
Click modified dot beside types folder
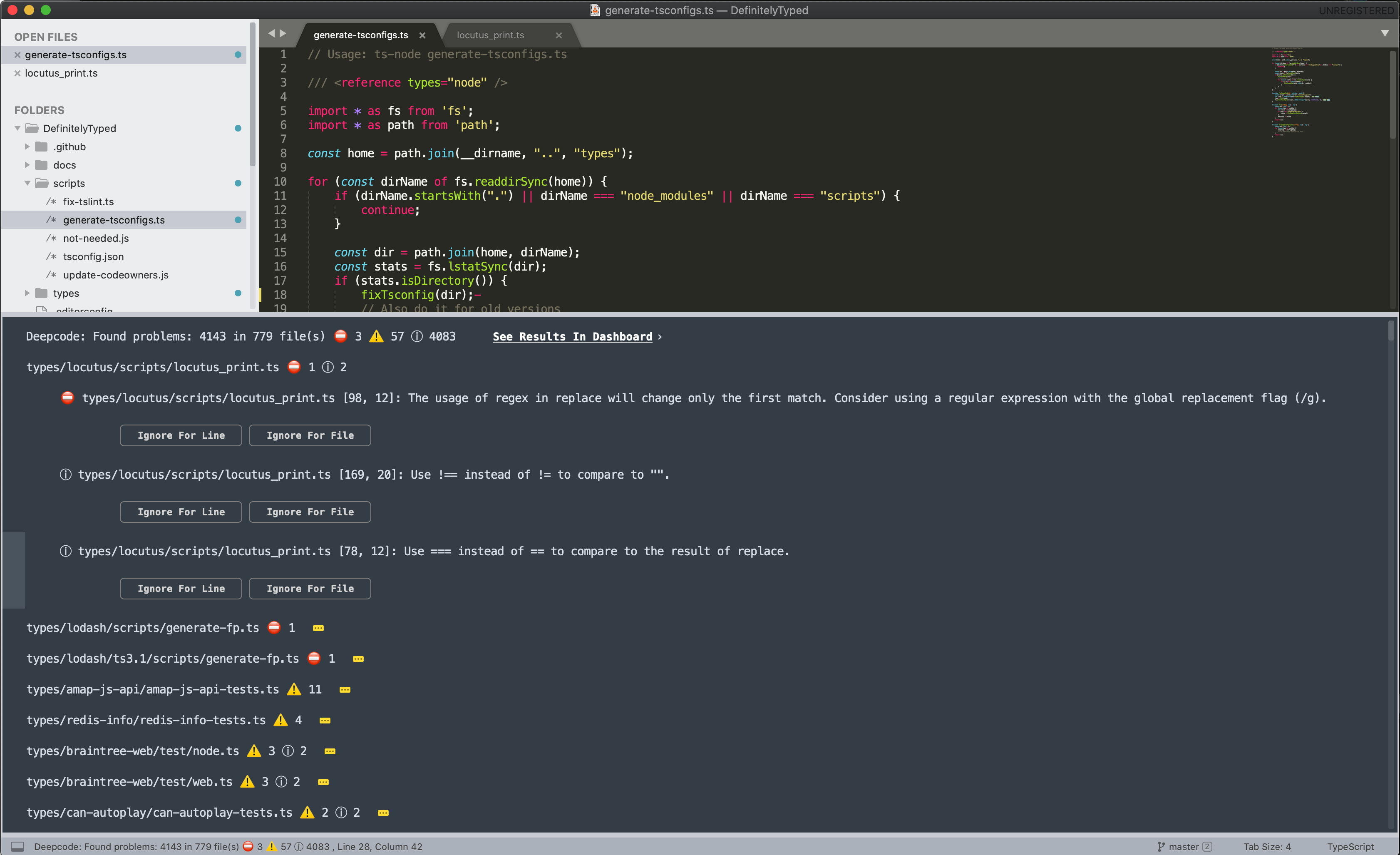pyautogui.click(x=238, y=293)
